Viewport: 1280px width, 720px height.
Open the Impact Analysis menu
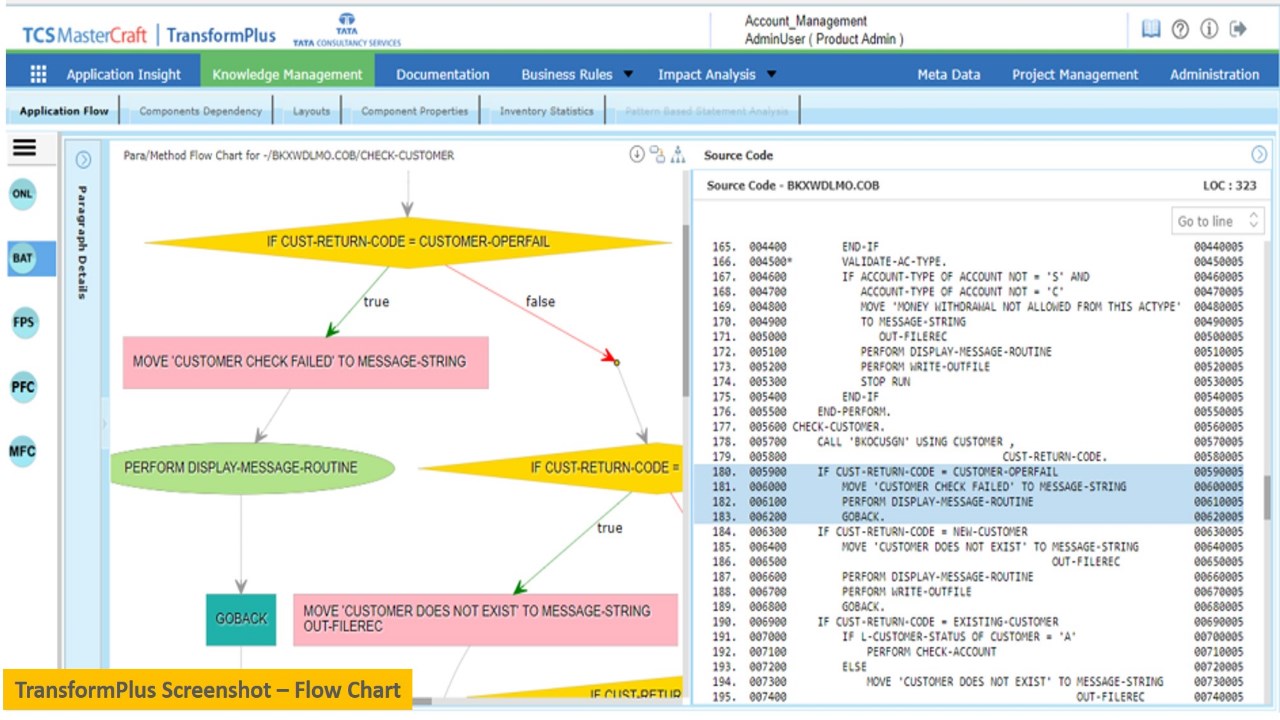click(707, 74)
